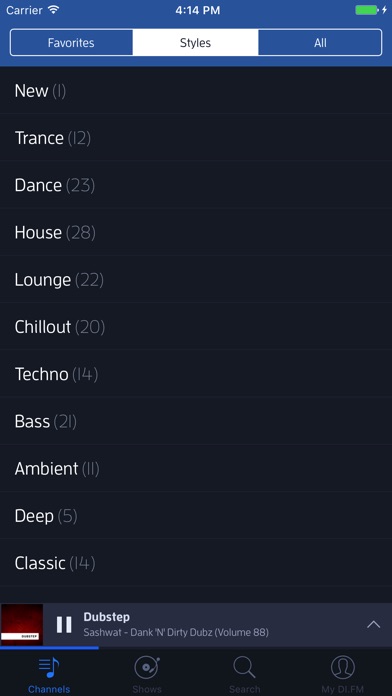Open the House style category
392x696 pixels.
(196, 232)
